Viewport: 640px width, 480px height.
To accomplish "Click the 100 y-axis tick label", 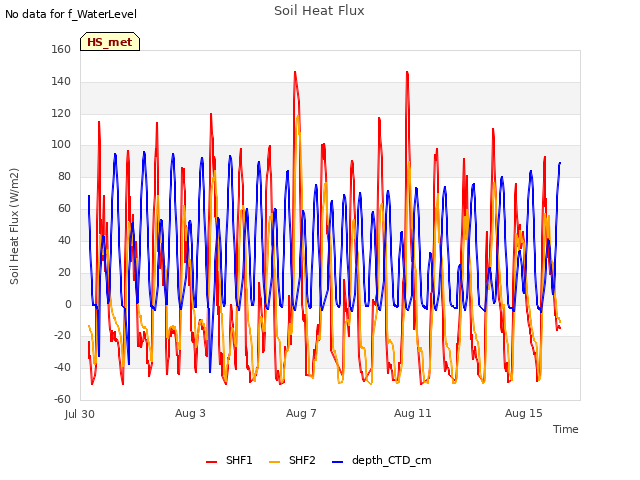I will pos(61,144).
